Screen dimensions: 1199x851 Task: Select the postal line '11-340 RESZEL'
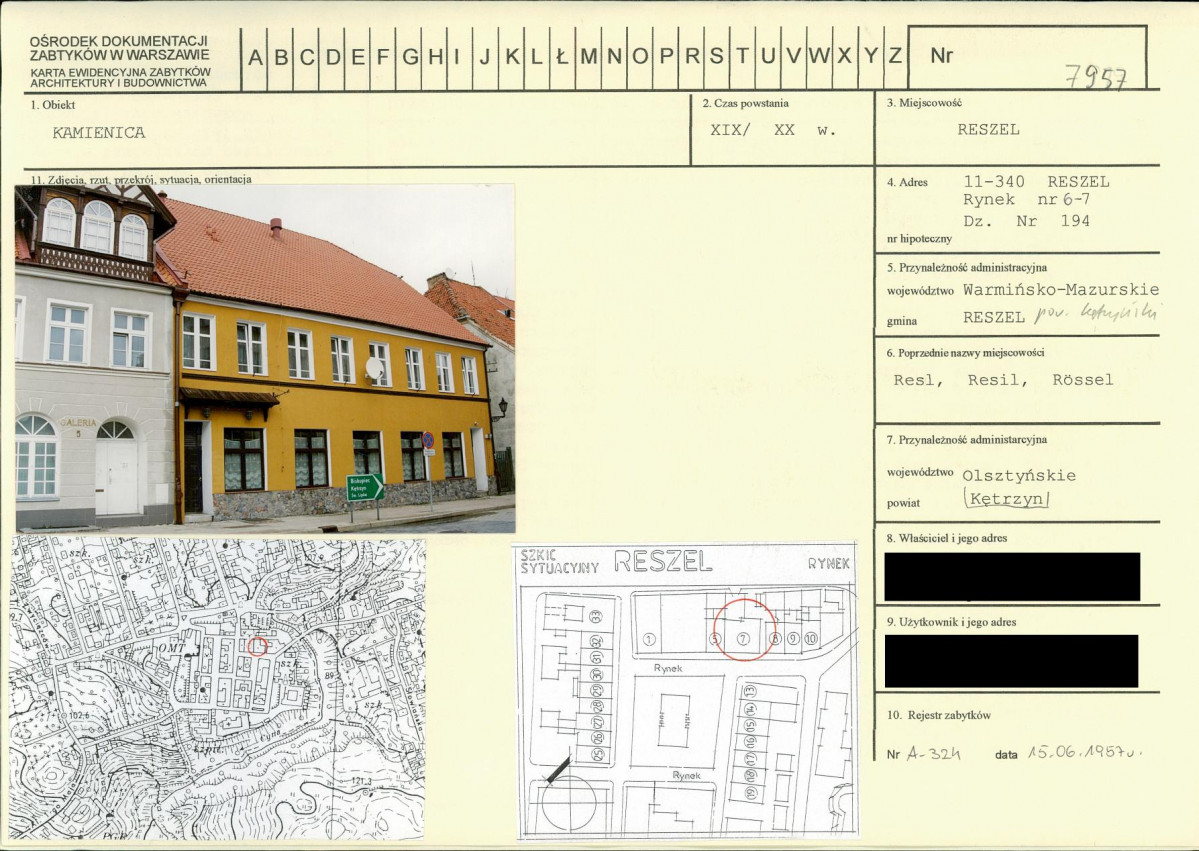[x=1036, y=182]
